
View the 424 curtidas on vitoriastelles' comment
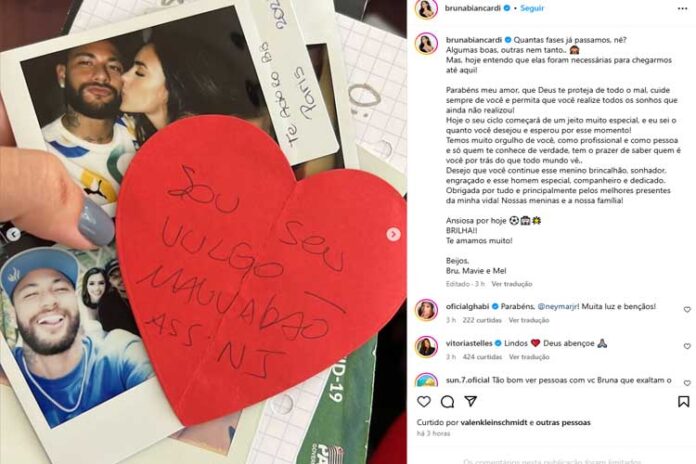pyautogui.click(x=482, y=357)
